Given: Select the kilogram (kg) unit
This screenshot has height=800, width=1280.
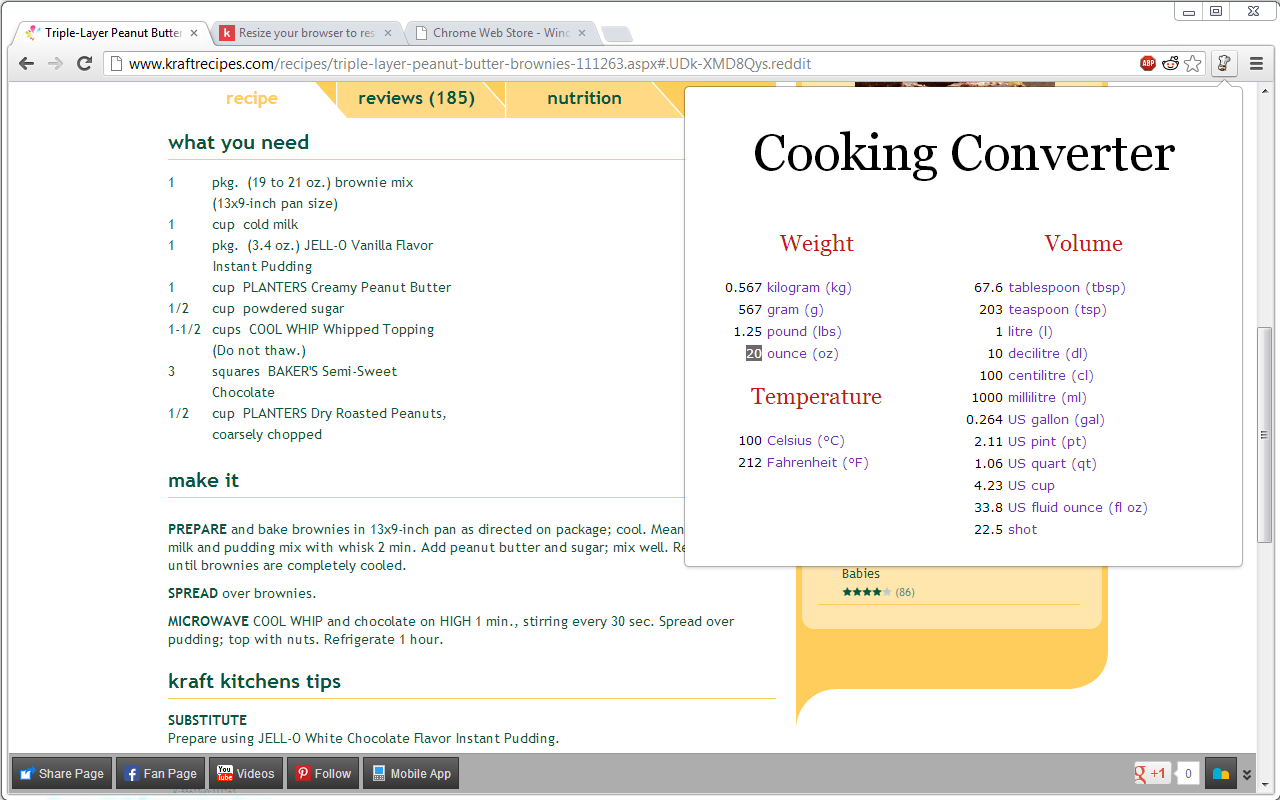Looking at the screenshot, I should click(x=809, y=287).
